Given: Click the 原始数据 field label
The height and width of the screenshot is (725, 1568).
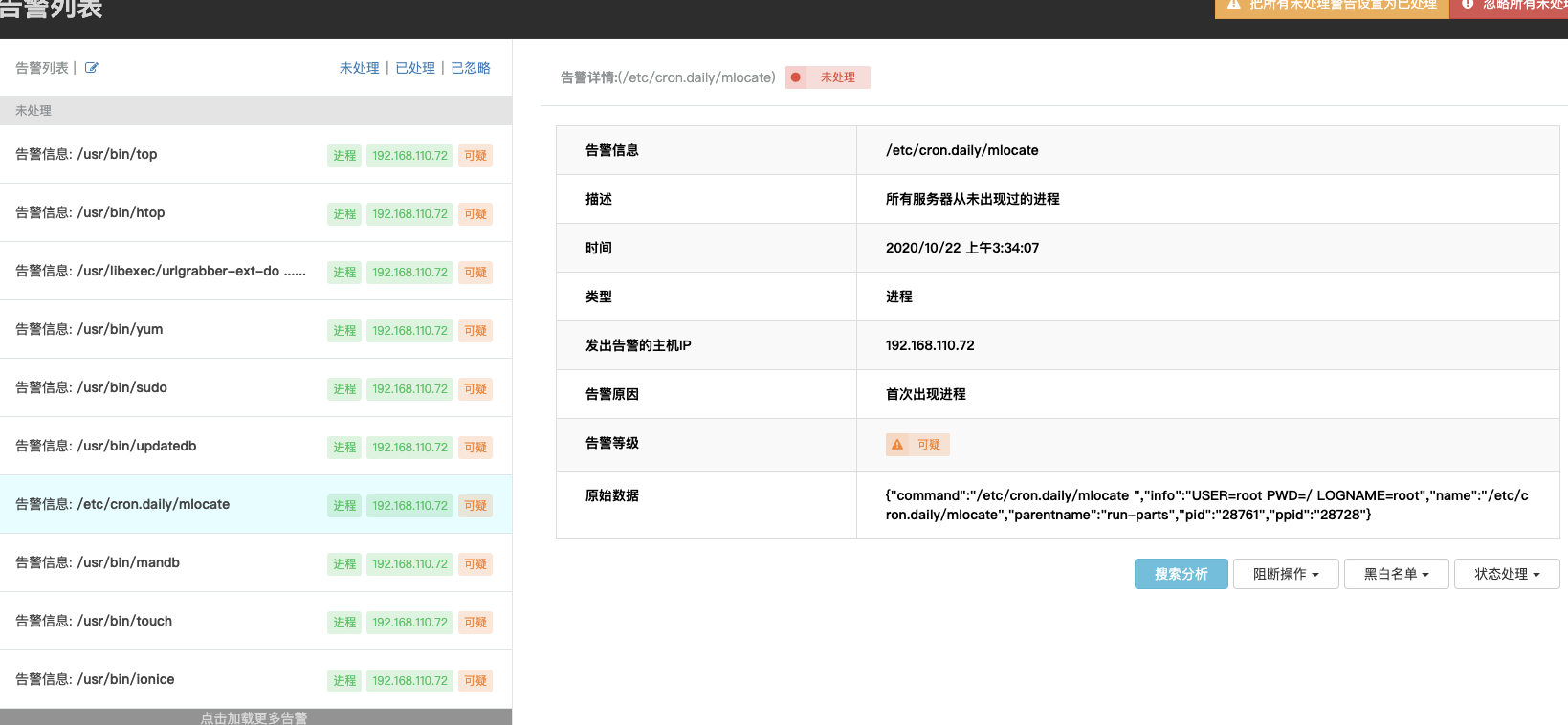Looking at the screenshot, I should click(x=612, y=495).
